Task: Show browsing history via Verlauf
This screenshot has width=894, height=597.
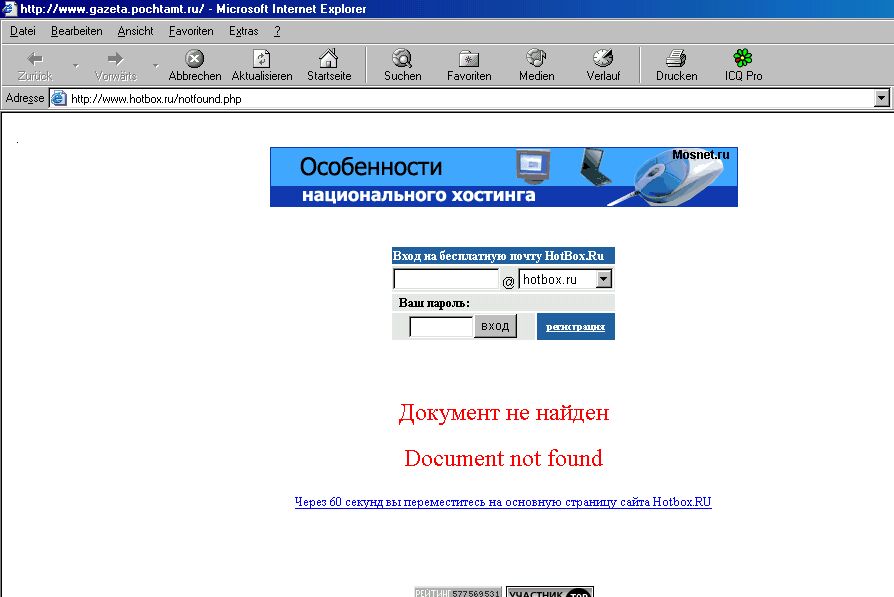Action: (603, 66)
